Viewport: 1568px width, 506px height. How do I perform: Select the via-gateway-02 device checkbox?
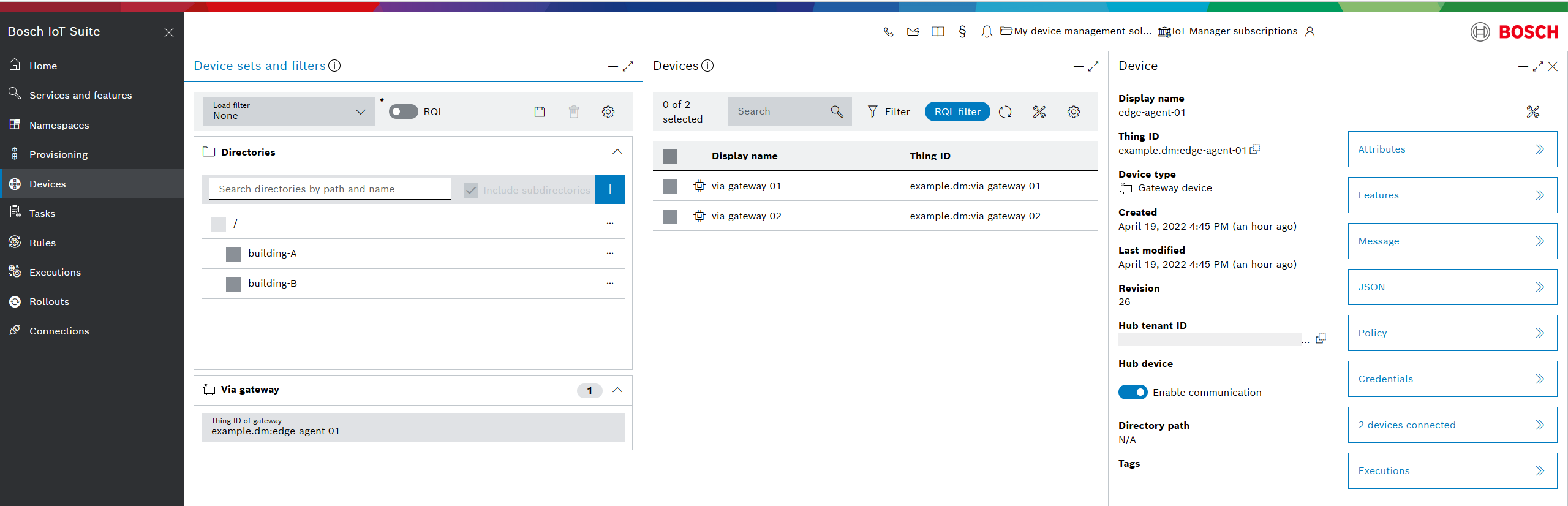coord(670,217)
